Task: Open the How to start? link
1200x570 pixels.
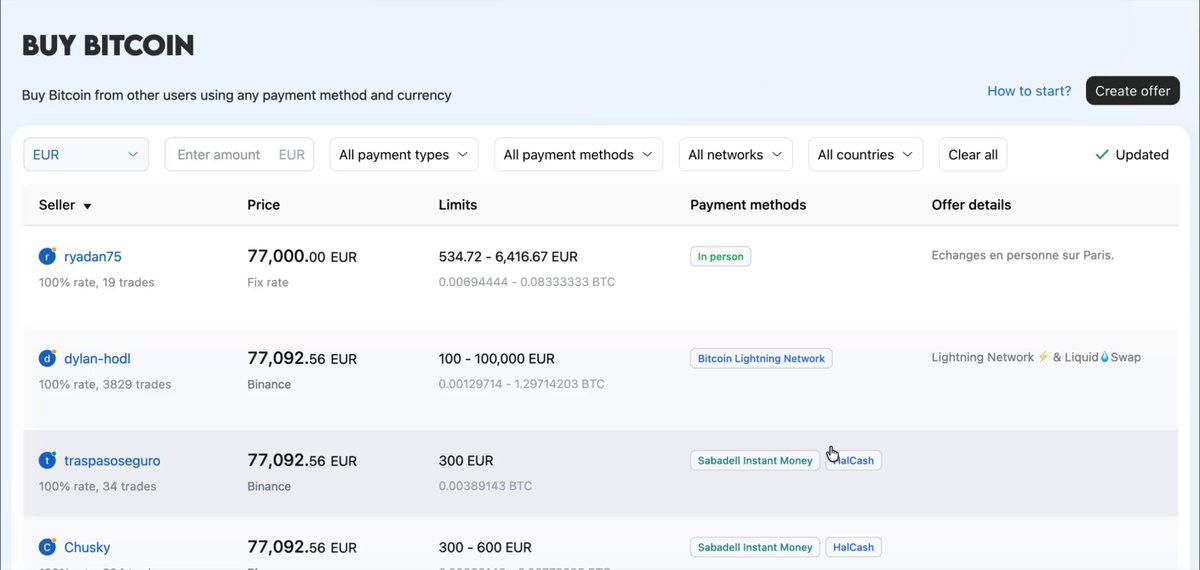Action: click(x=1029, y=91)
